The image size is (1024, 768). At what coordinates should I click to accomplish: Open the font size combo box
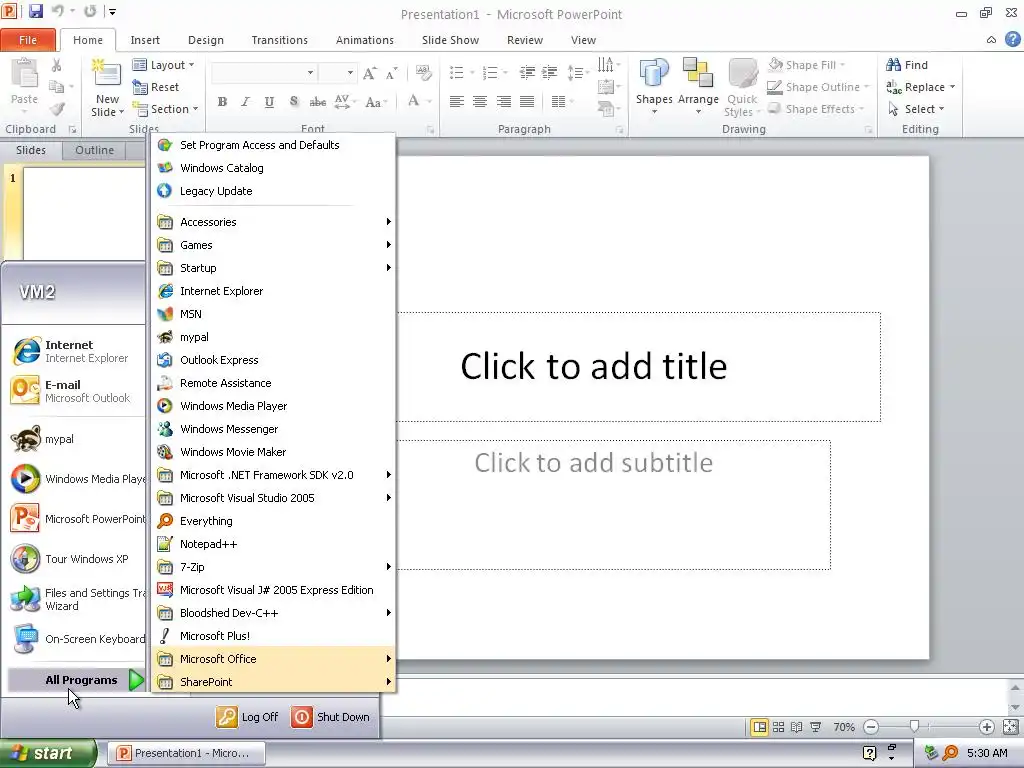click(337, 72)
